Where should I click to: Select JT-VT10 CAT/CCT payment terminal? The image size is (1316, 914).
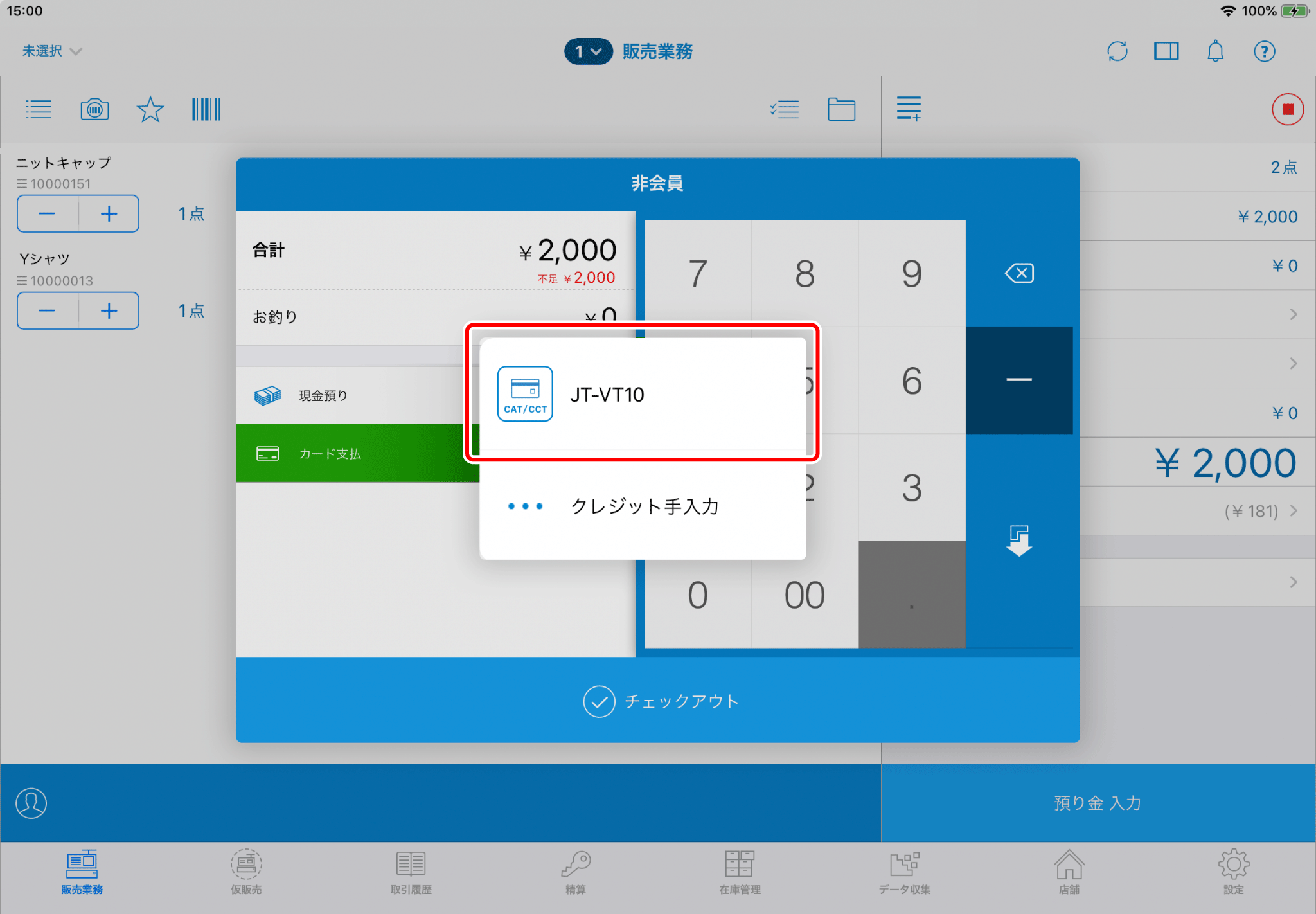pos(643,394)
